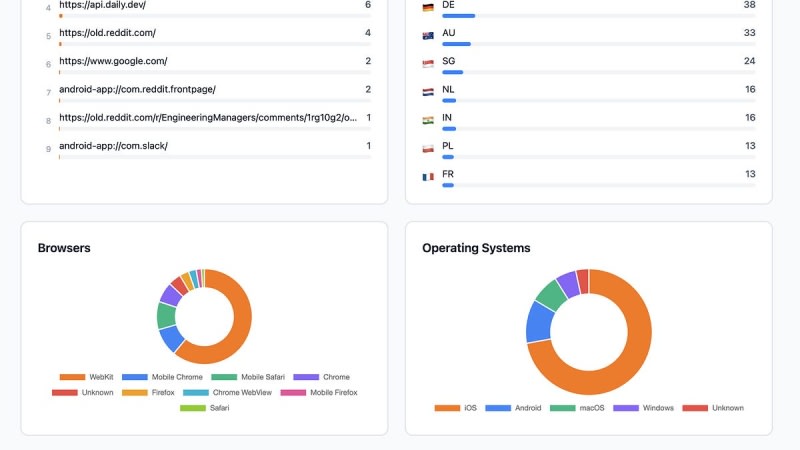This screenshot has height=450, width=800.
Task: Click the Netherlands flag icon
Action: pos(428,91)
